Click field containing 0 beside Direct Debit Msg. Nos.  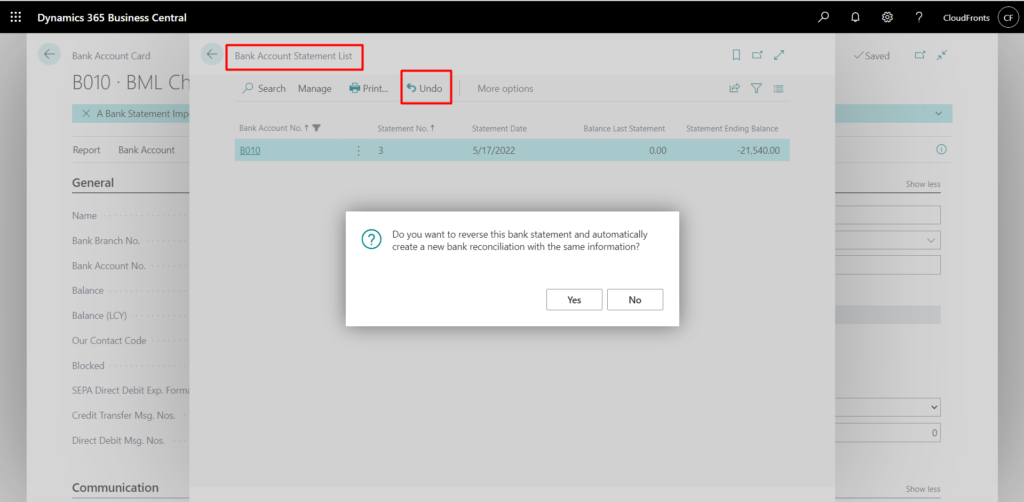888,433
